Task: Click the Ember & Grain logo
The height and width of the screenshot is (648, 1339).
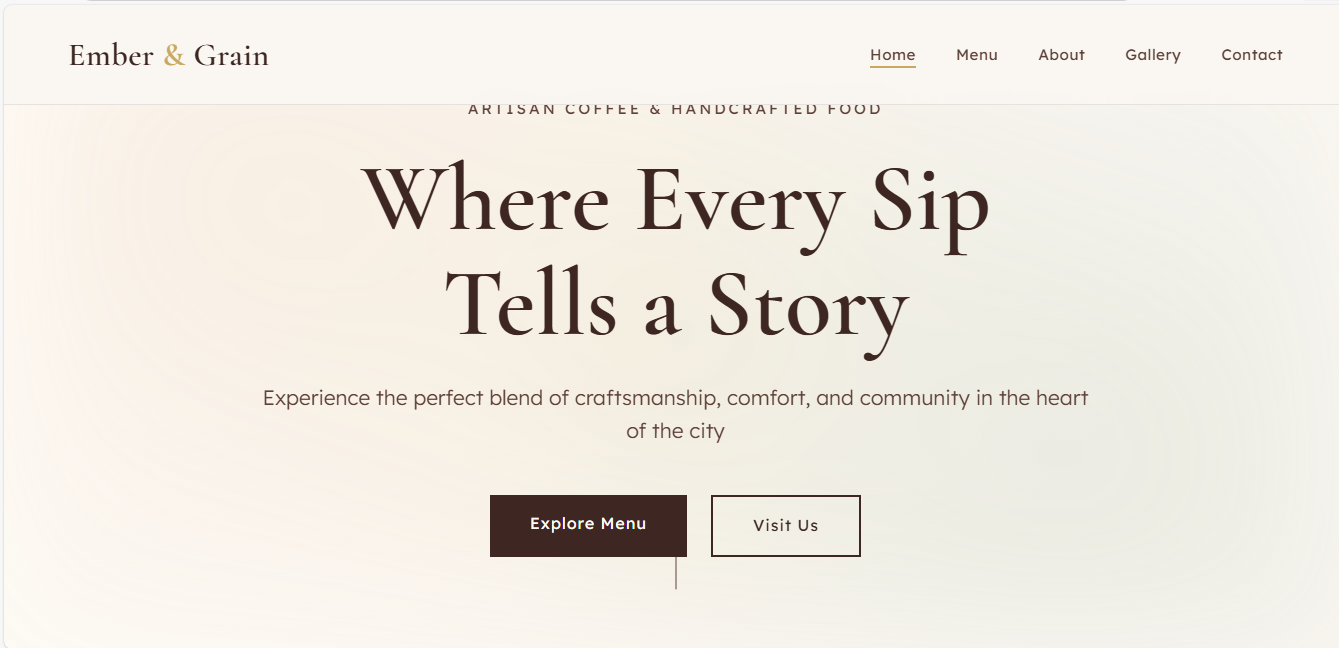Action: [x=167, y=55]
